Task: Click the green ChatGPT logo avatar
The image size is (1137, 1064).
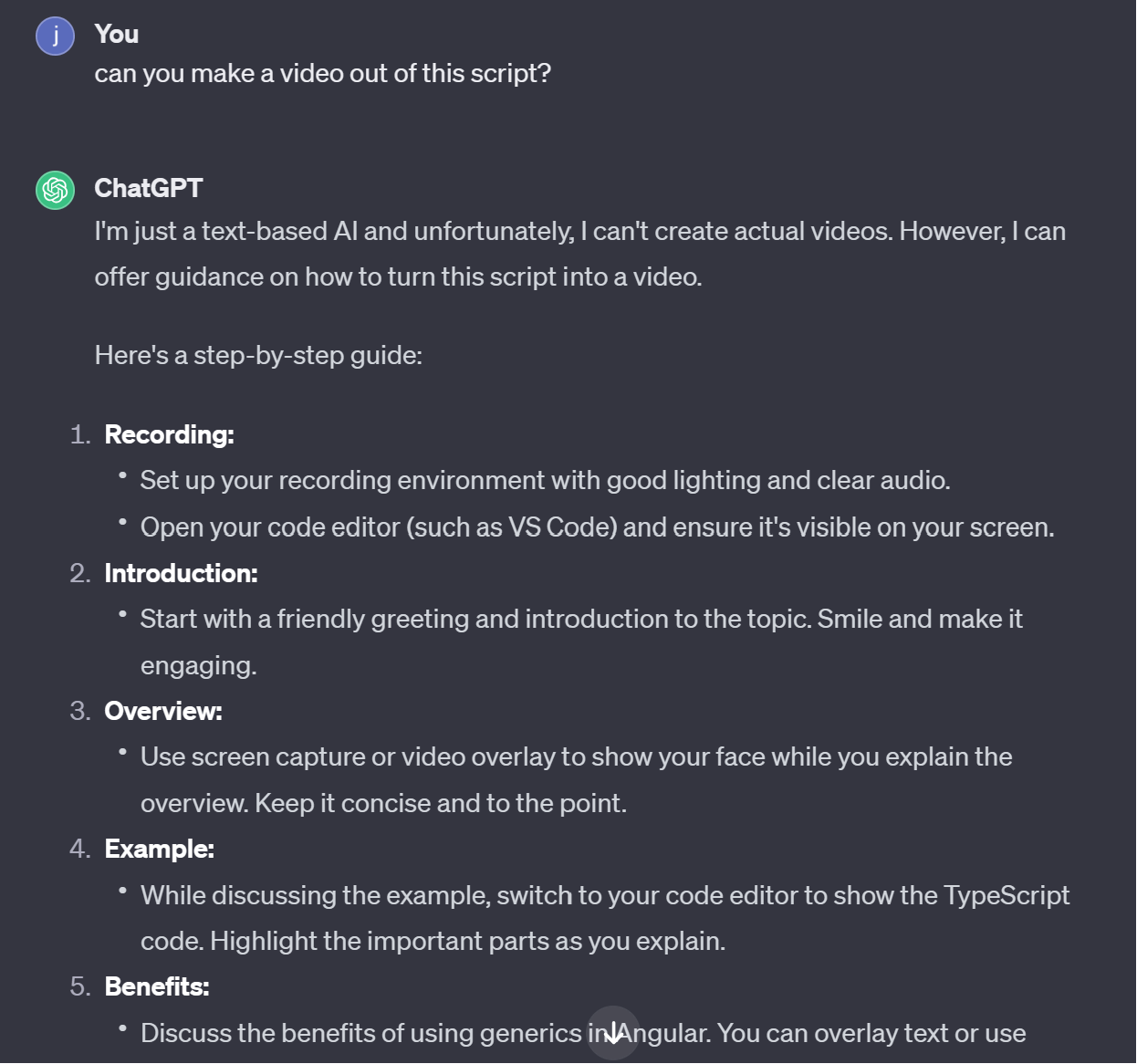Action: (x=56, y=190)
